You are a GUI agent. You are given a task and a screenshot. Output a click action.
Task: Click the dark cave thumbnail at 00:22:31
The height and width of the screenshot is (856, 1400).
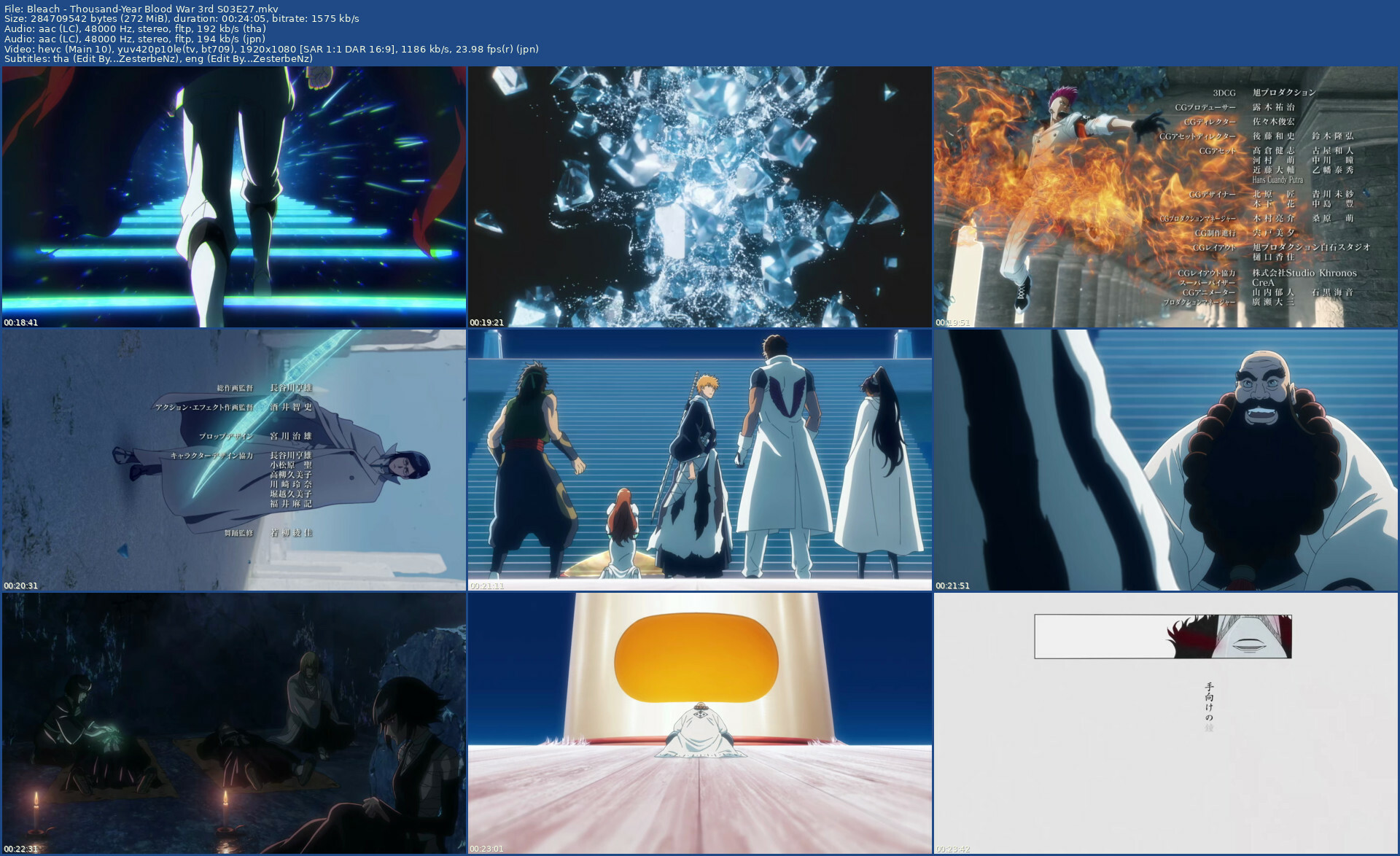coord(234,723)
